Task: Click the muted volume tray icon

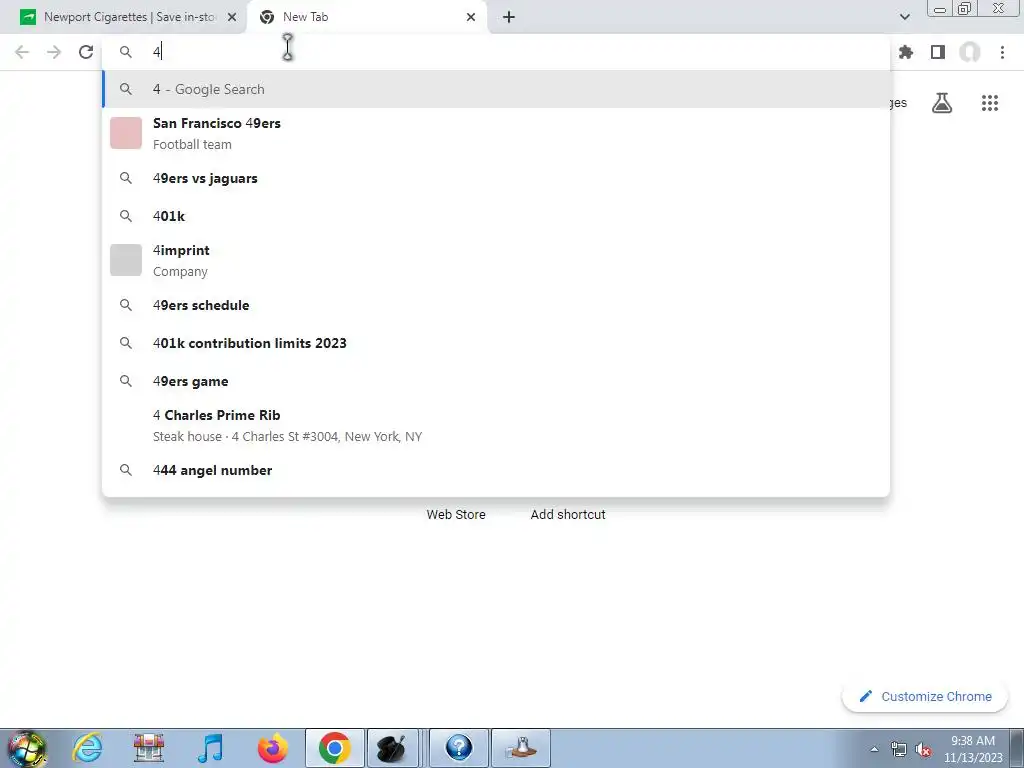Action: pyautogui.click(x=923, y=750)
